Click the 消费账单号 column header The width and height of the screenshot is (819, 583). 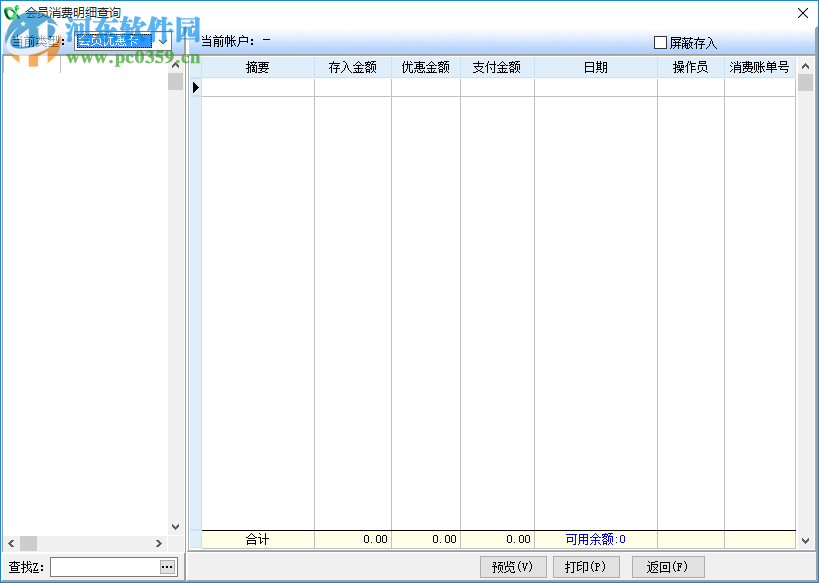[759, 66]
